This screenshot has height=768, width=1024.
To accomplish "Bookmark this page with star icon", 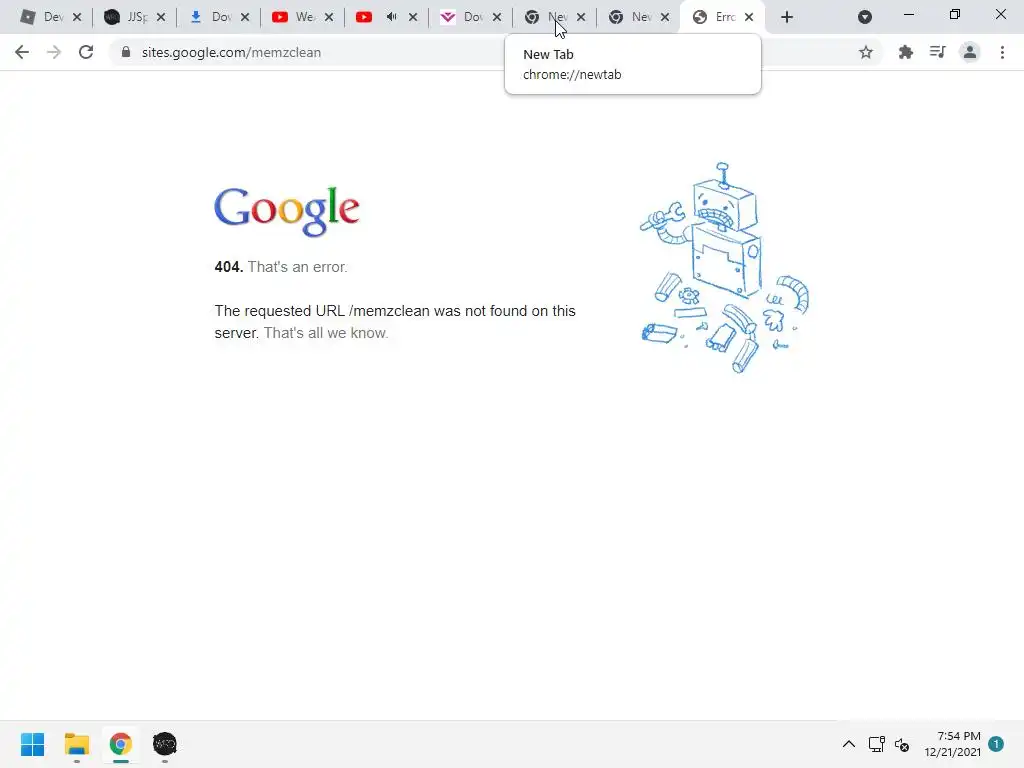I will (865, 52).
